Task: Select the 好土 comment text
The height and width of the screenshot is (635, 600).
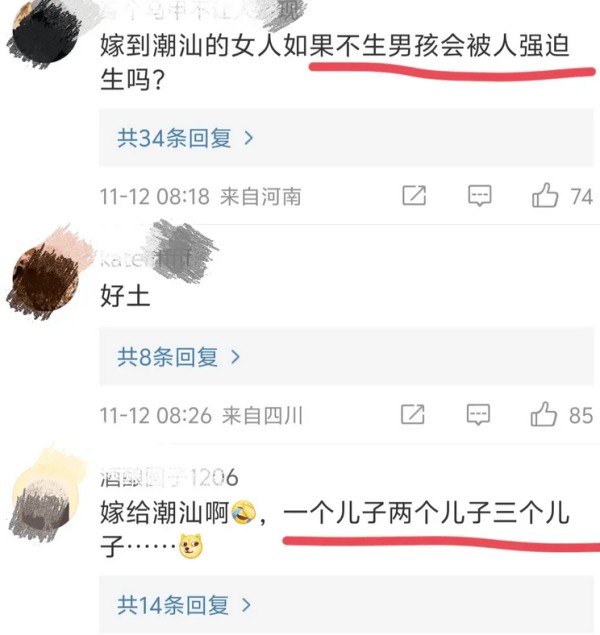Action: click(x=125, y=296)
